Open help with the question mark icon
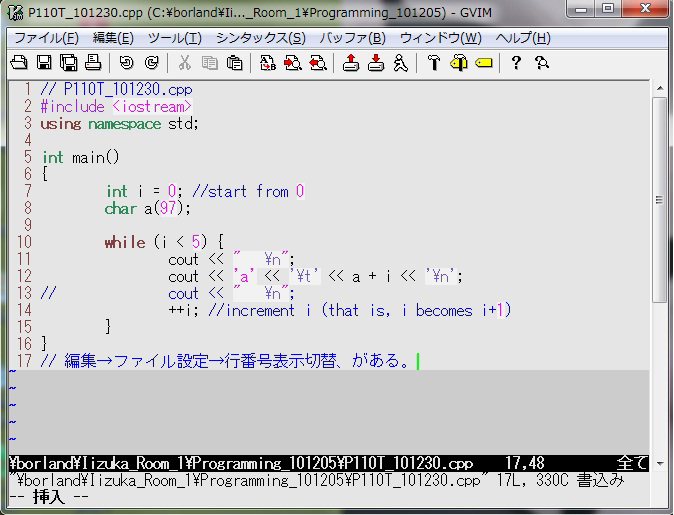Image resolution: width=674 pixels, height=515 pixels. [x=516, y=63]
